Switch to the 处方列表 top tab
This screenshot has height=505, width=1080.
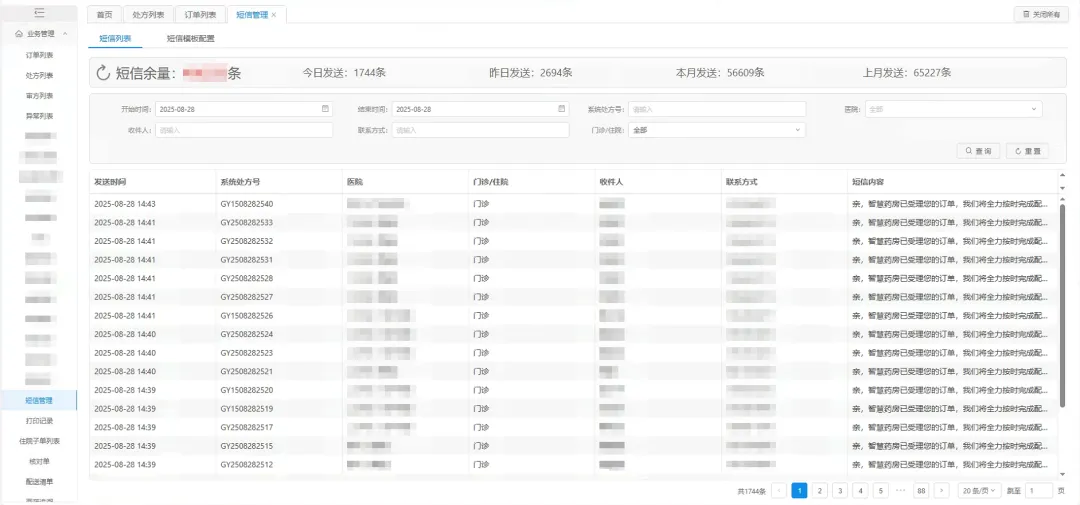click(149, 15)
